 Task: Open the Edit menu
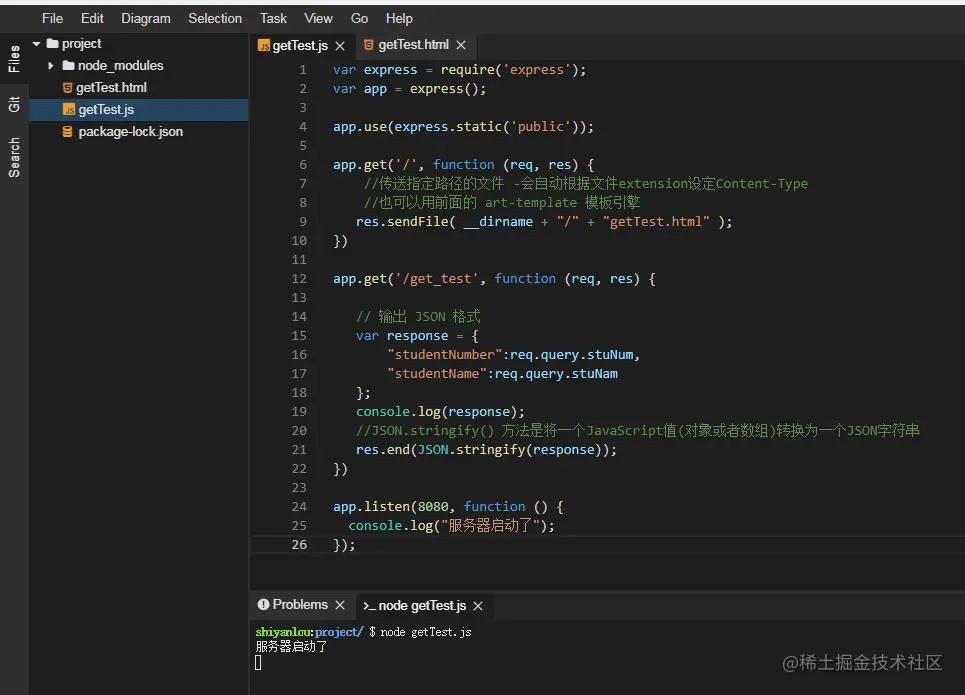[x=92, y=18]
